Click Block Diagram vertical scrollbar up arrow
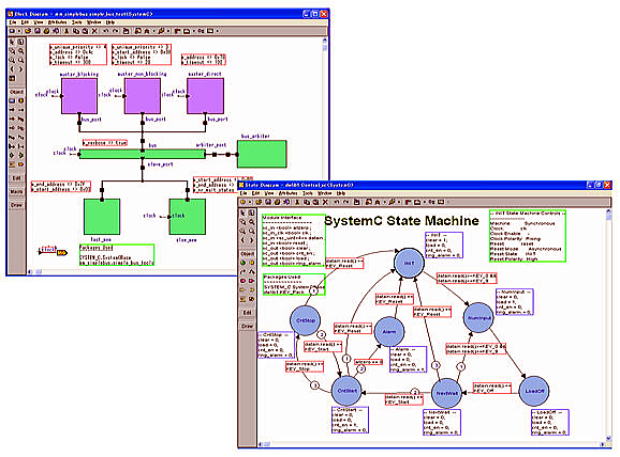The image size is (620, 457). click(325, 40)
